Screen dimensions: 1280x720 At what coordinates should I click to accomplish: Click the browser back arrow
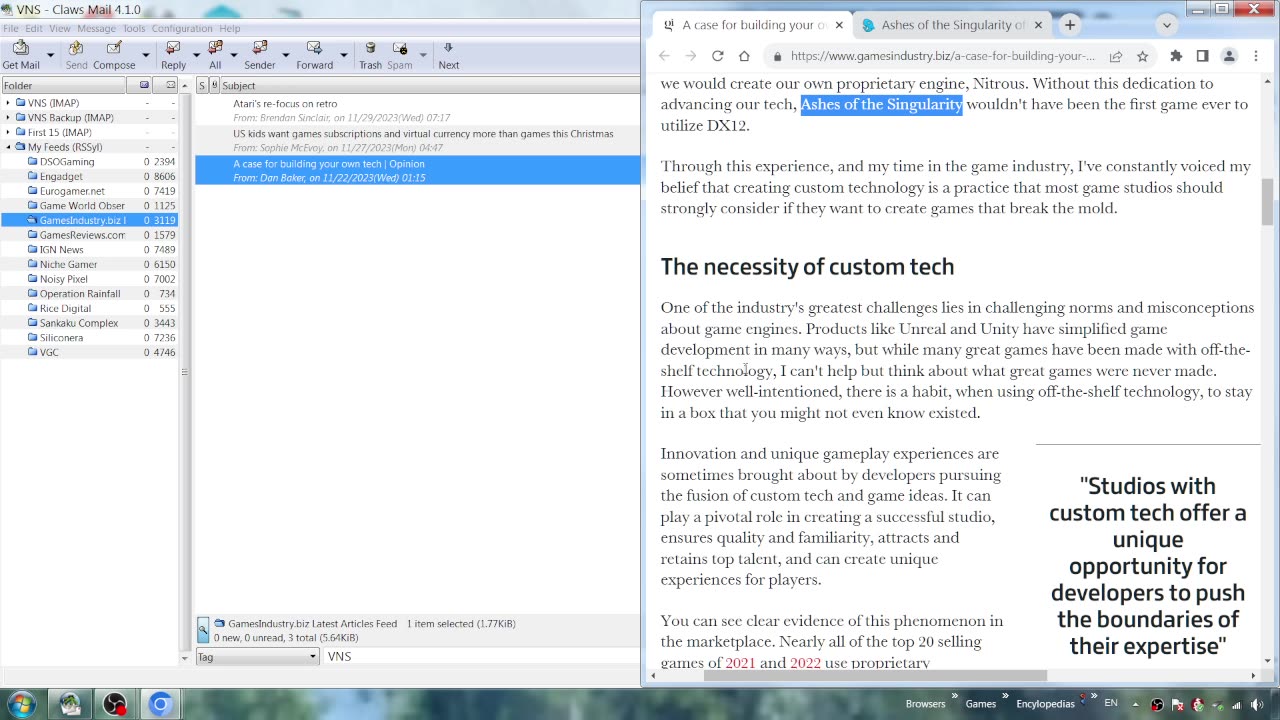point(665,56)
